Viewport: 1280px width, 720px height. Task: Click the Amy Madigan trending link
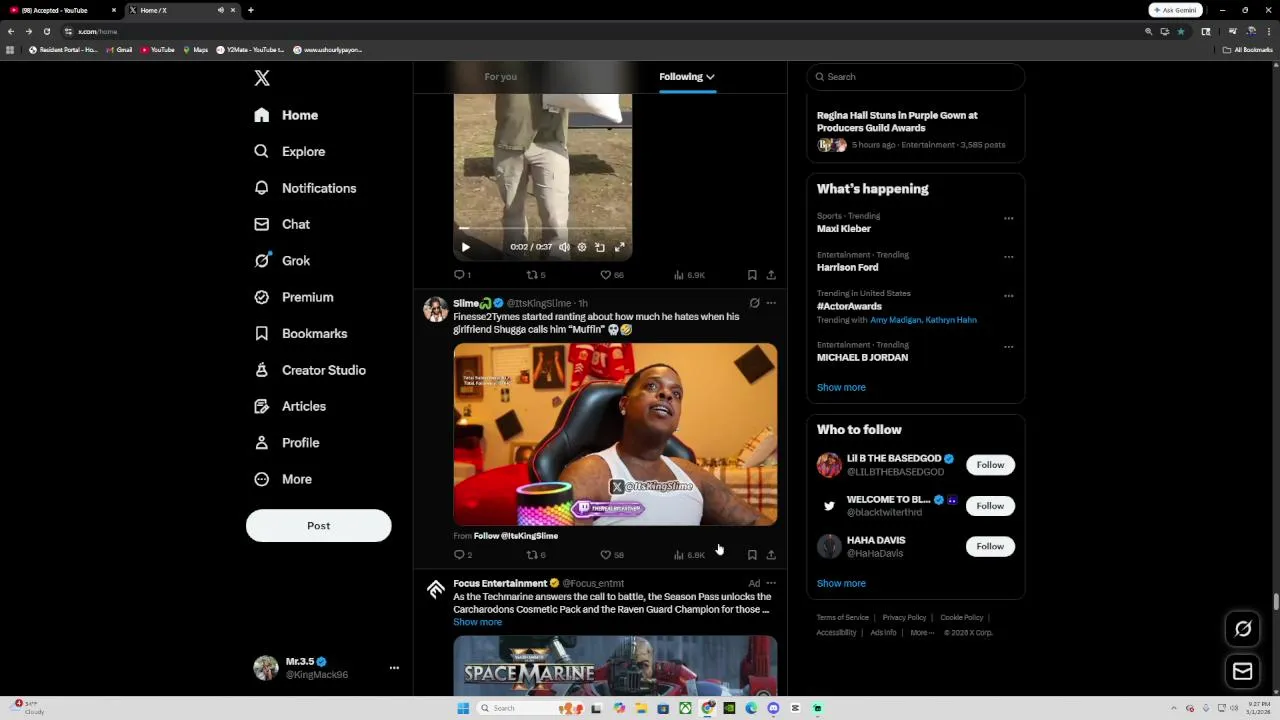[895, 320]
